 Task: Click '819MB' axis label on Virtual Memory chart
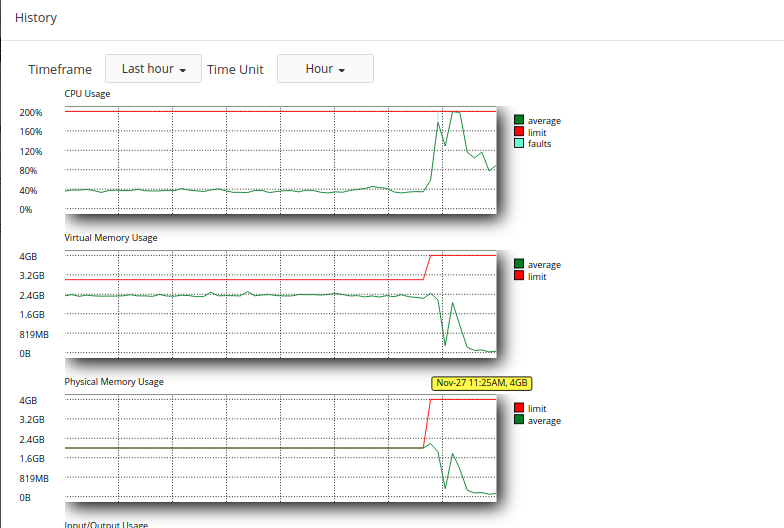34,334
